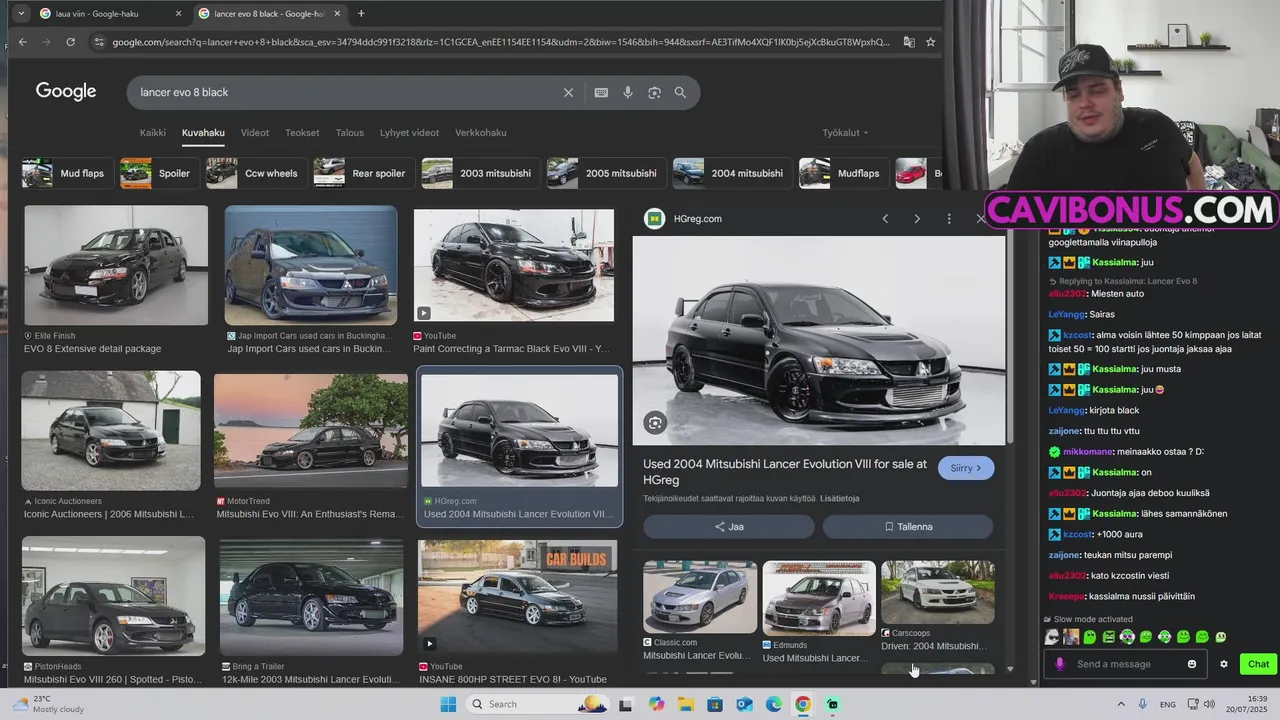Image resolution: width=1280 pixels, height=720 pixels.
Task: Open Windows Start menu
Action: click(x=449, y=704)
